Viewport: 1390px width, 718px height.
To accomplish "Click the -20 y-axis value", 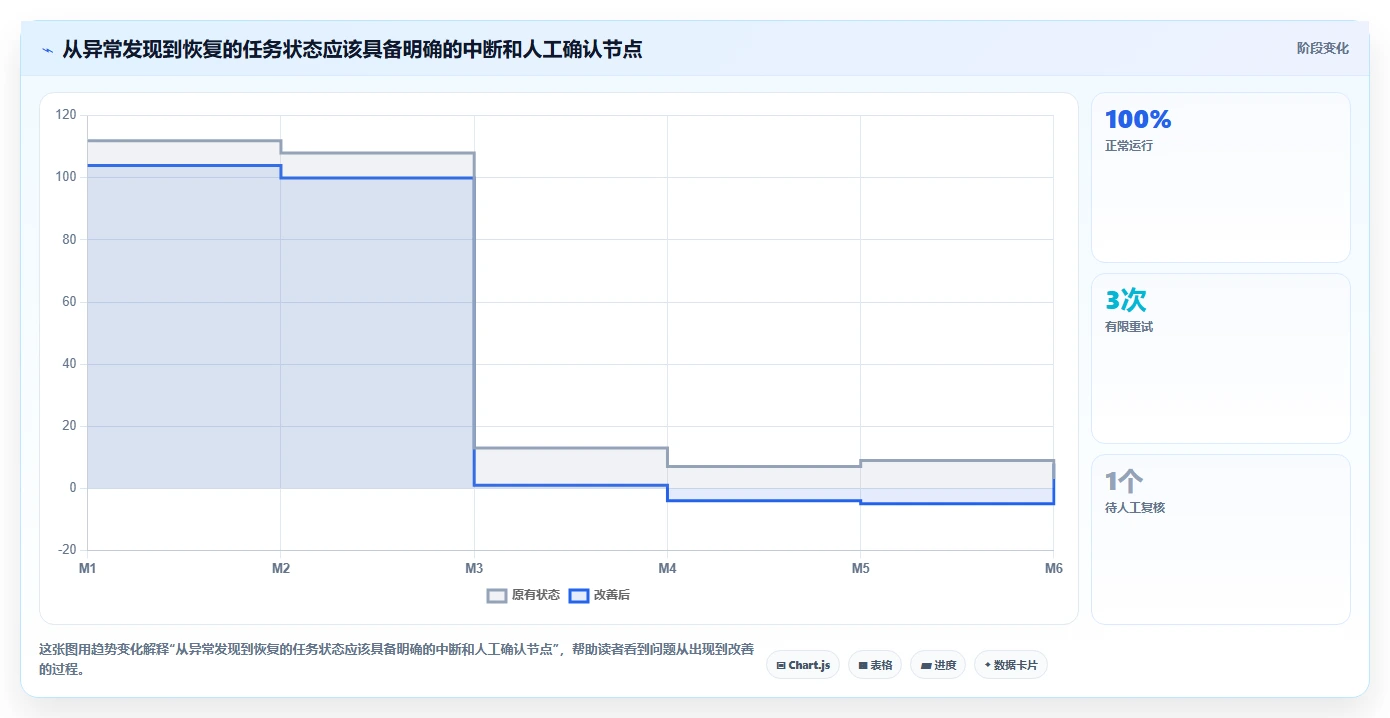I will [67, 550].
